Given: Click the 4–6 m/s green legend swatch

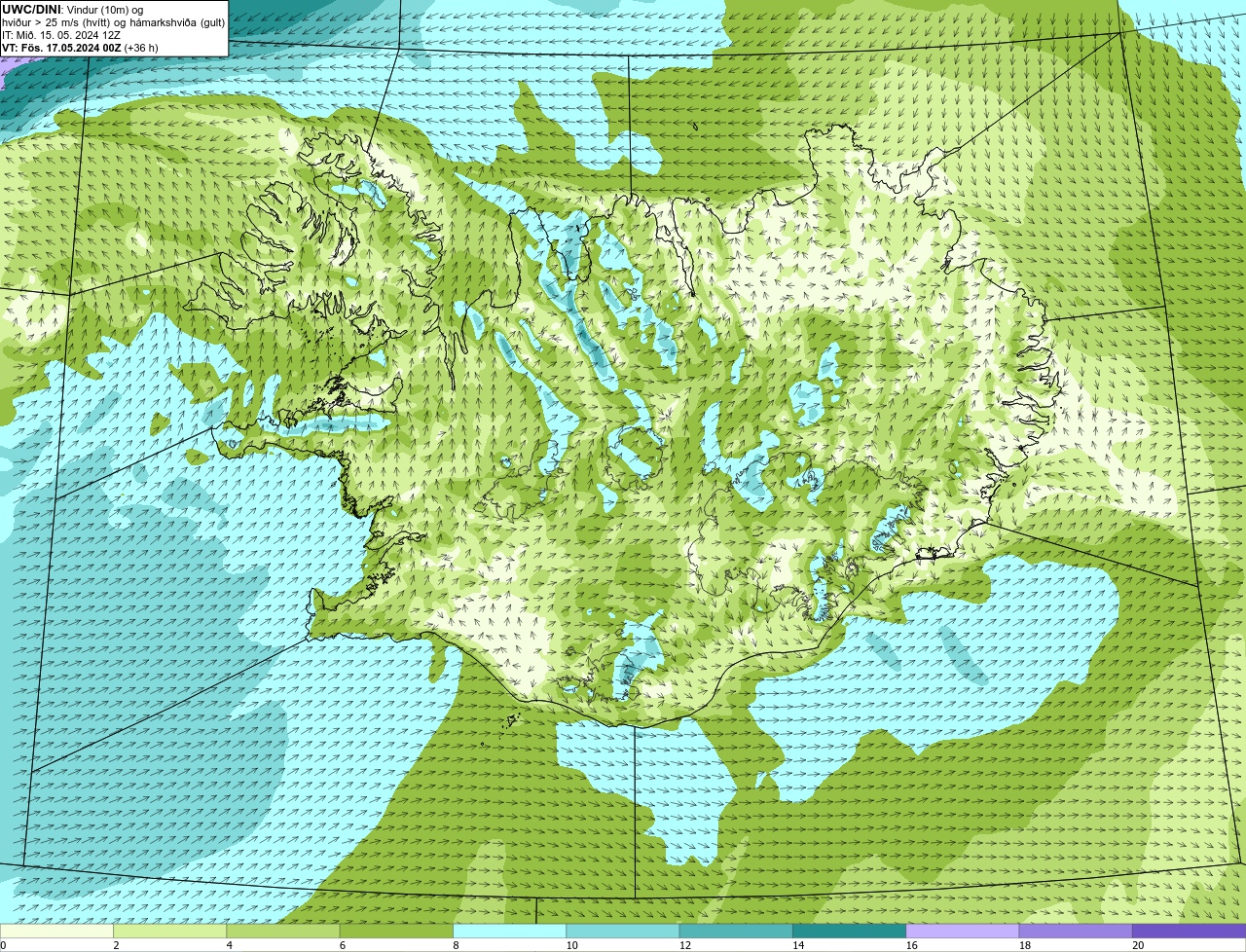Looking at the screenshot, I should tap(283, 931).
